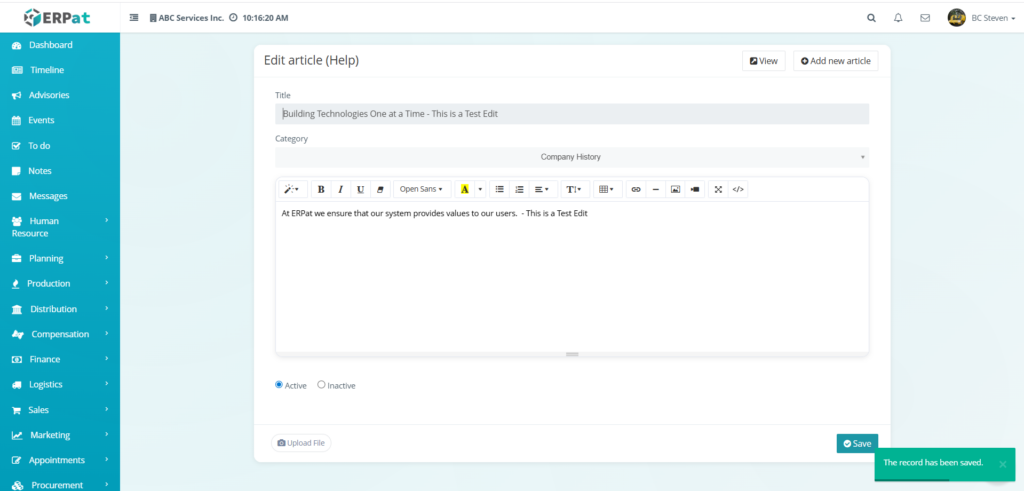This screenshot has width=1024, height=491.
Task: Open Messages in the sidebar
Action: (x=60, y=196)
